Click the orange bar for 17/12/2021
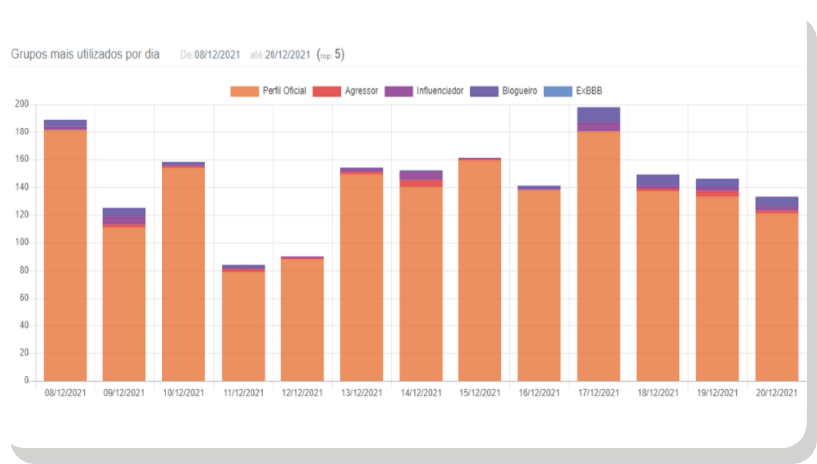The width and height of the screenshot is (817, 464). tap(599, 256)
